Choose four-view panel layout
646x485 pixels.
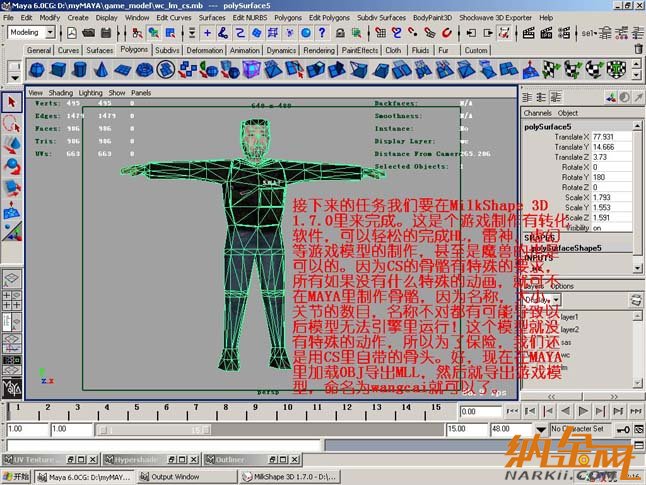click(x=12, y=300)
